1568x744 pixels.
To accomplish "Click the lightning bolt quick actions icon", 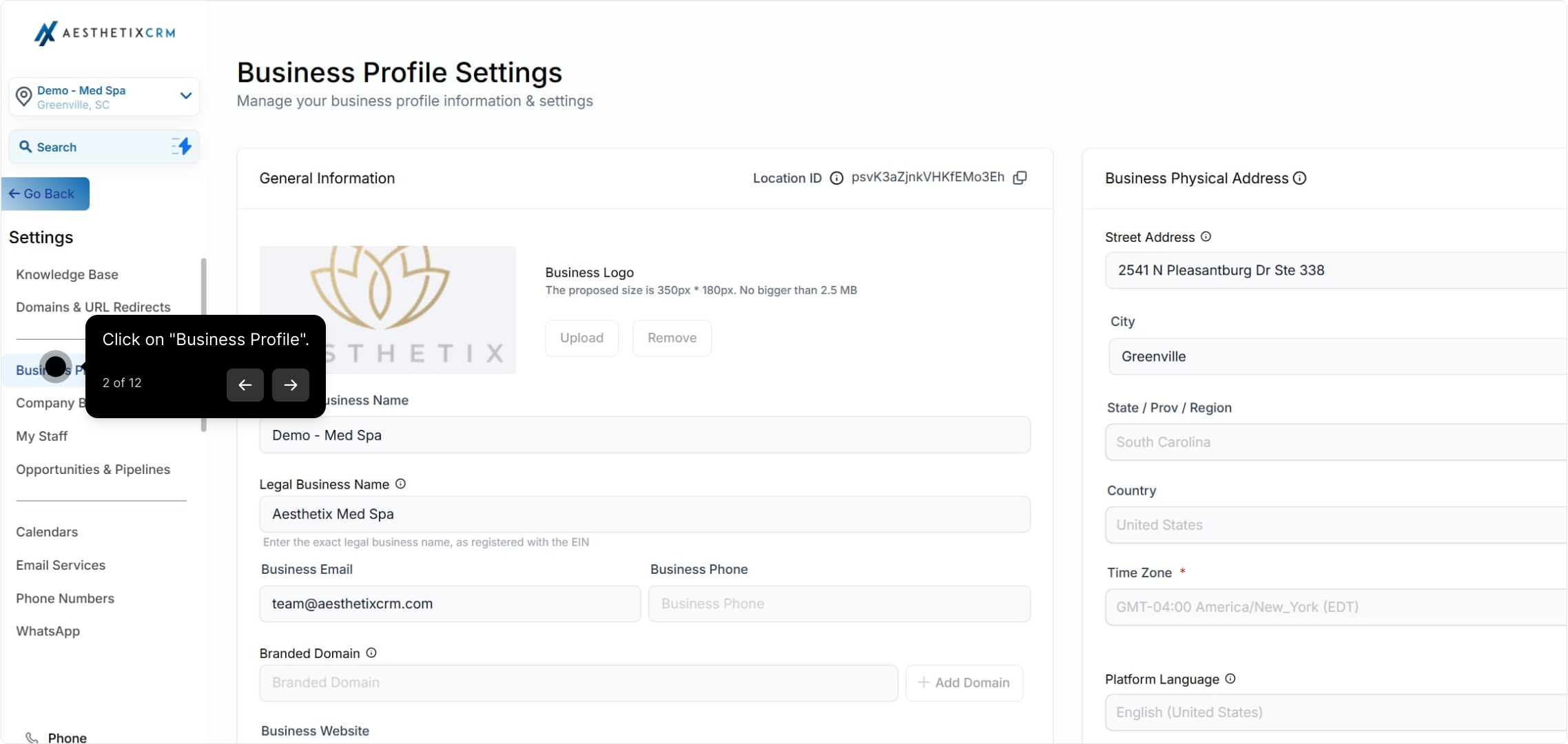I will coord(182,146).
